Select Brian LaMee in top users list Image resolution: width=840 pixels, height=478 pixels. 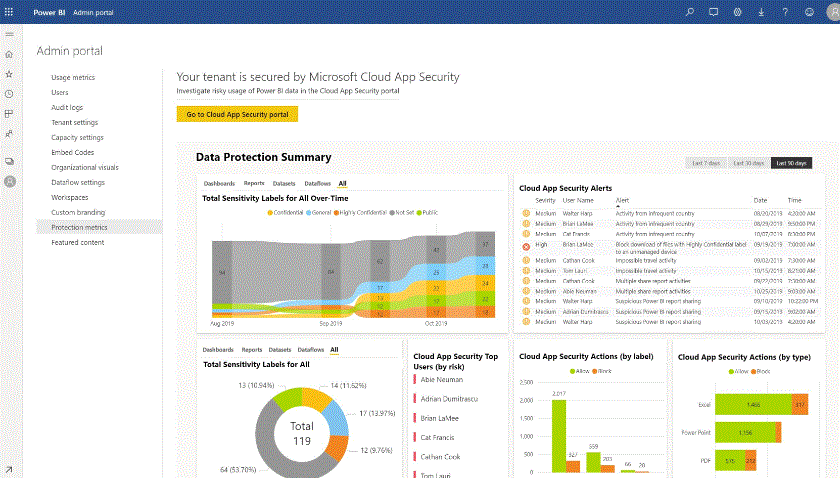pos(439,418)
